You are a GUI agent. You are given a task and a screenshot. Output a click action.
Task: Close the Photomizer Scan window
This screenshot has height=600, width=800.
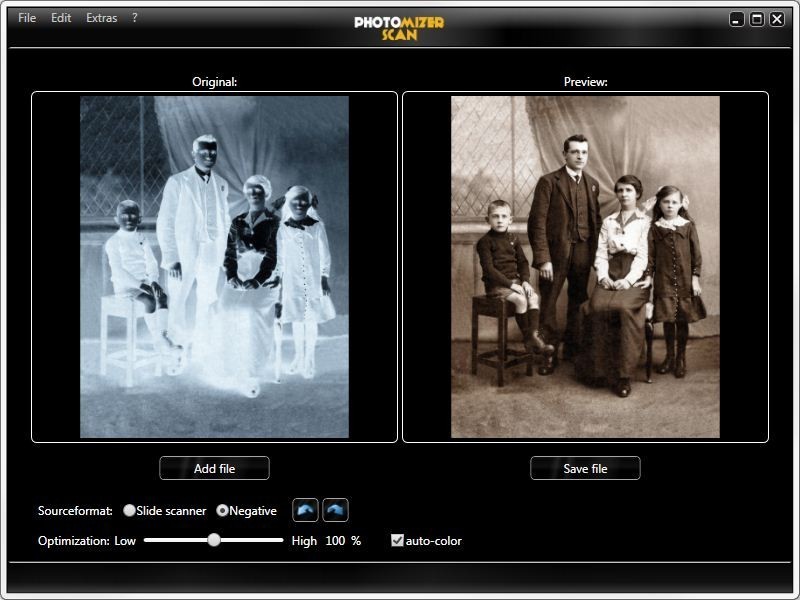(x=777, y=19)
